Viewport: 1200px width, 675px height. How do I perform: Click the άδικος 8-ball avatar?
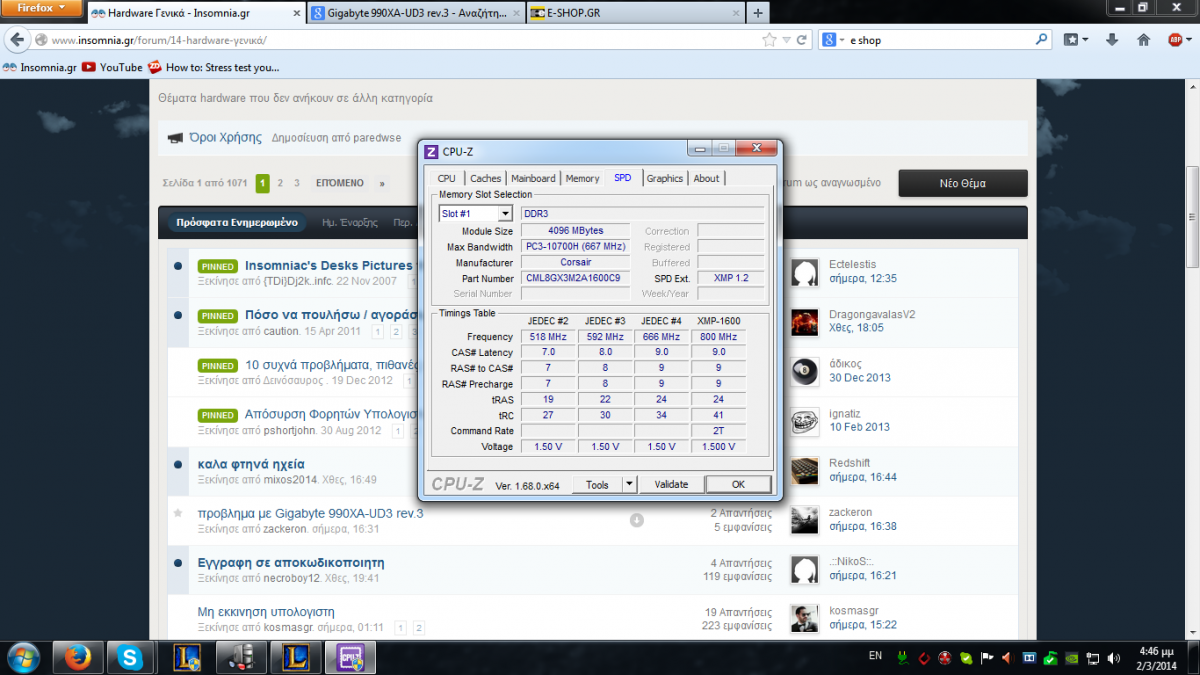tap(805, 371)
